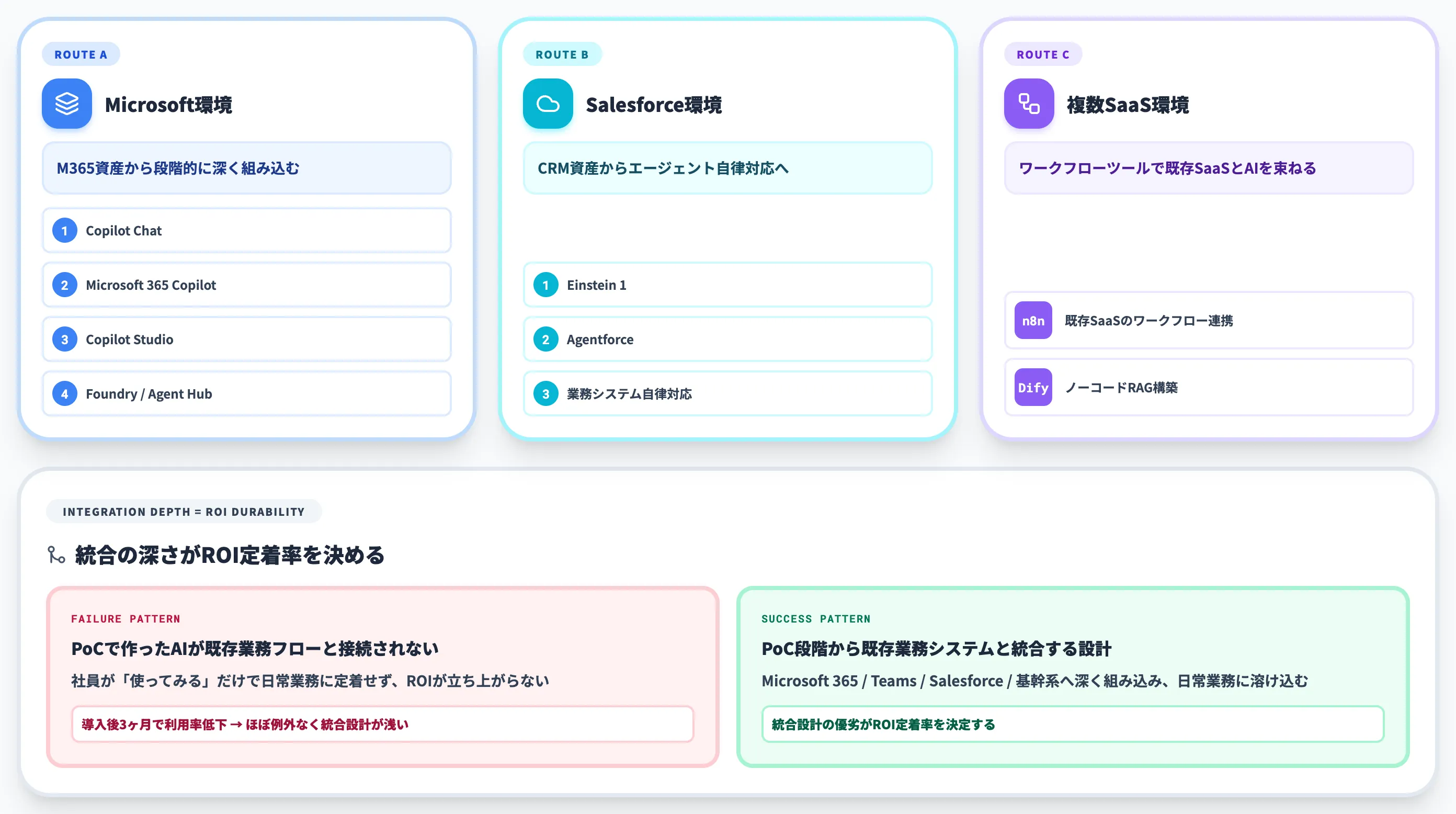Click step number 1 beside Einstein 1
Image resolution: width=1456 pixels, height=814 pixels.
[x=545, y=285]
